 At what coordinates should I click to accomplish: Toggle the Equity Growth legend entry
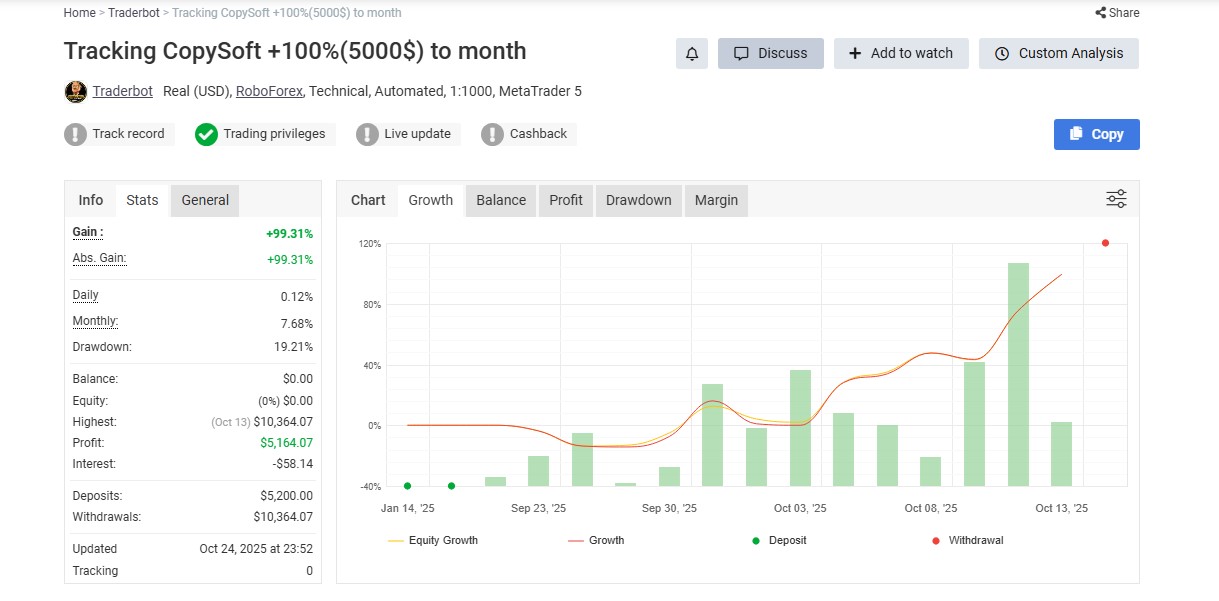433,540
